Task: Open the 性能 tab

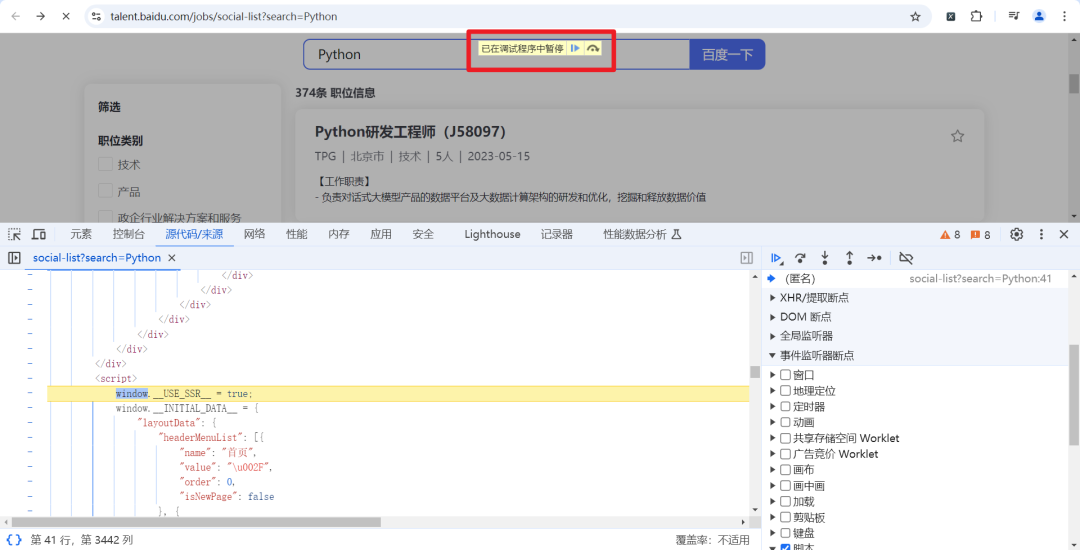Action: [x=297, y=235]
